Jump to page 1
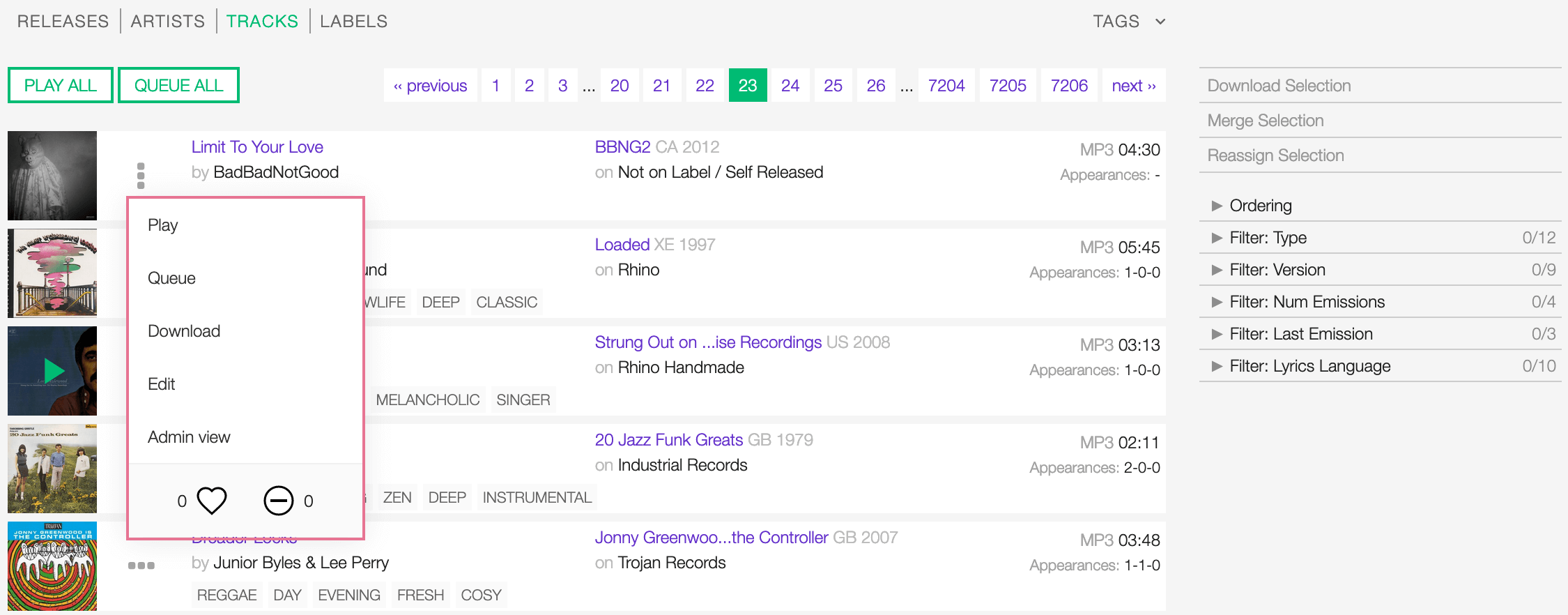1568x615 pixels. 495,85
